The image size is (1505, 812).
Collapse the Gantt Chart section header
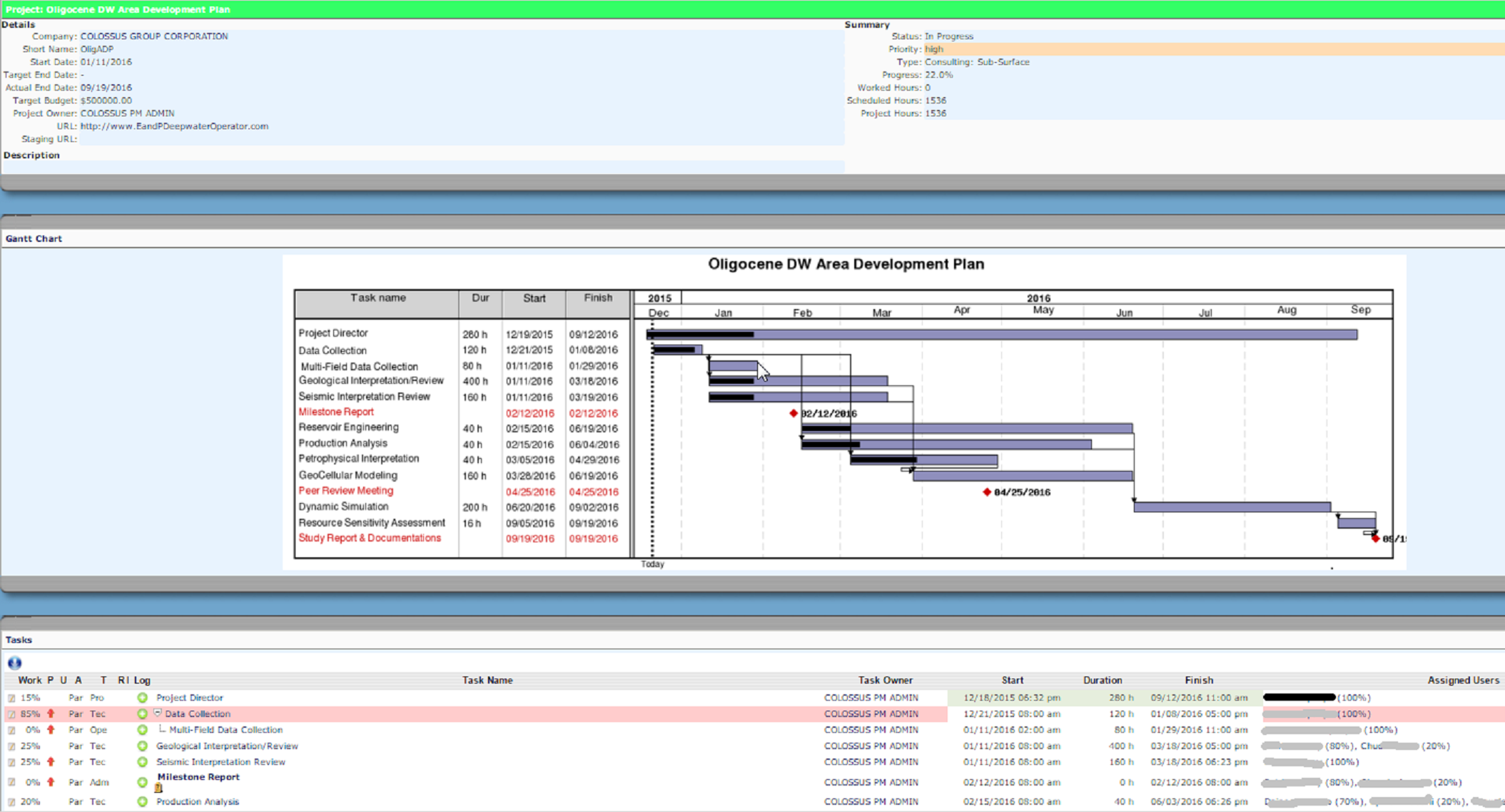pyautogui.click(x=34, y=238)
